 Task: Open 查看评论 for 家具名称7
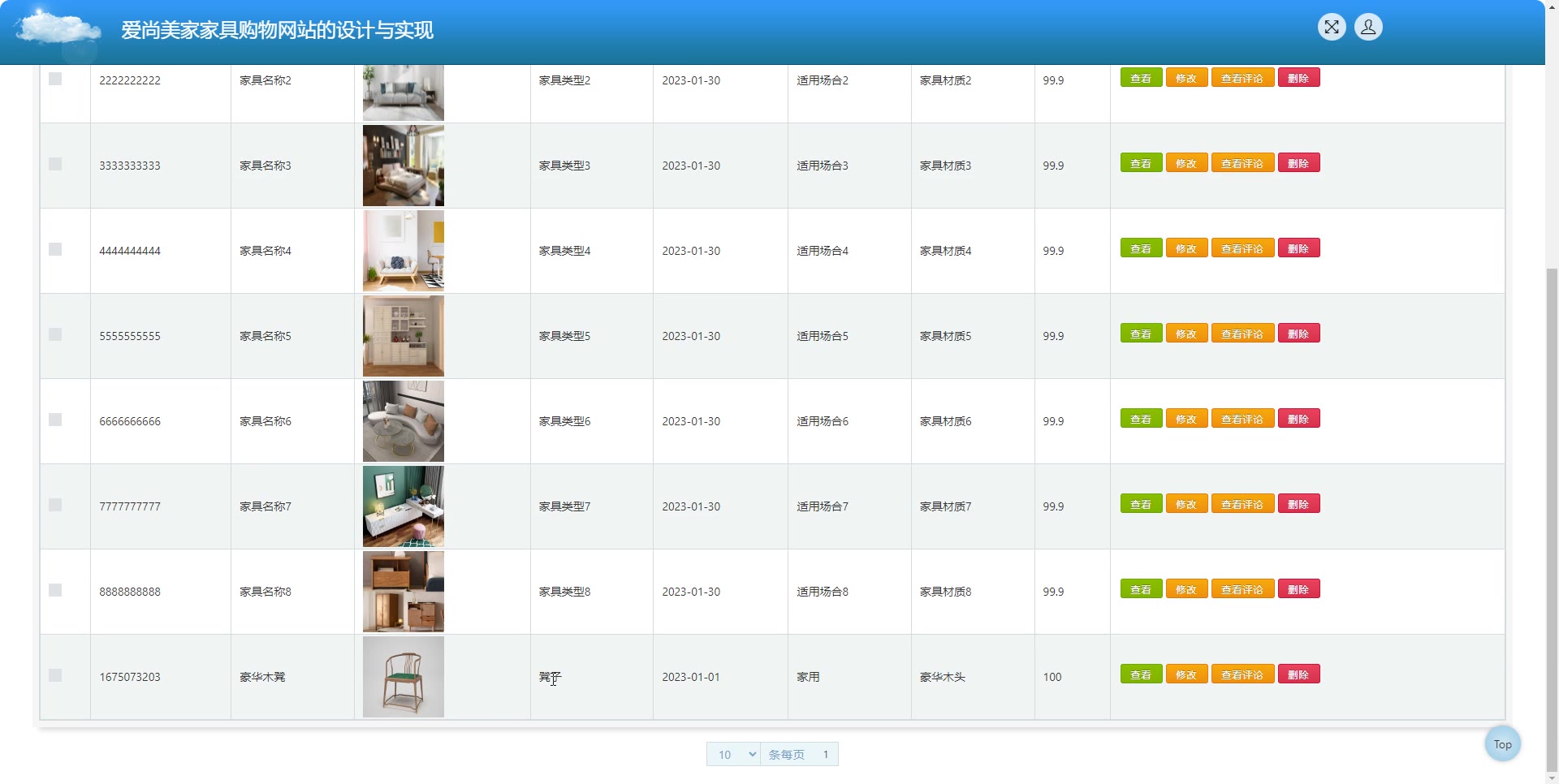[x=1242, y=504]
